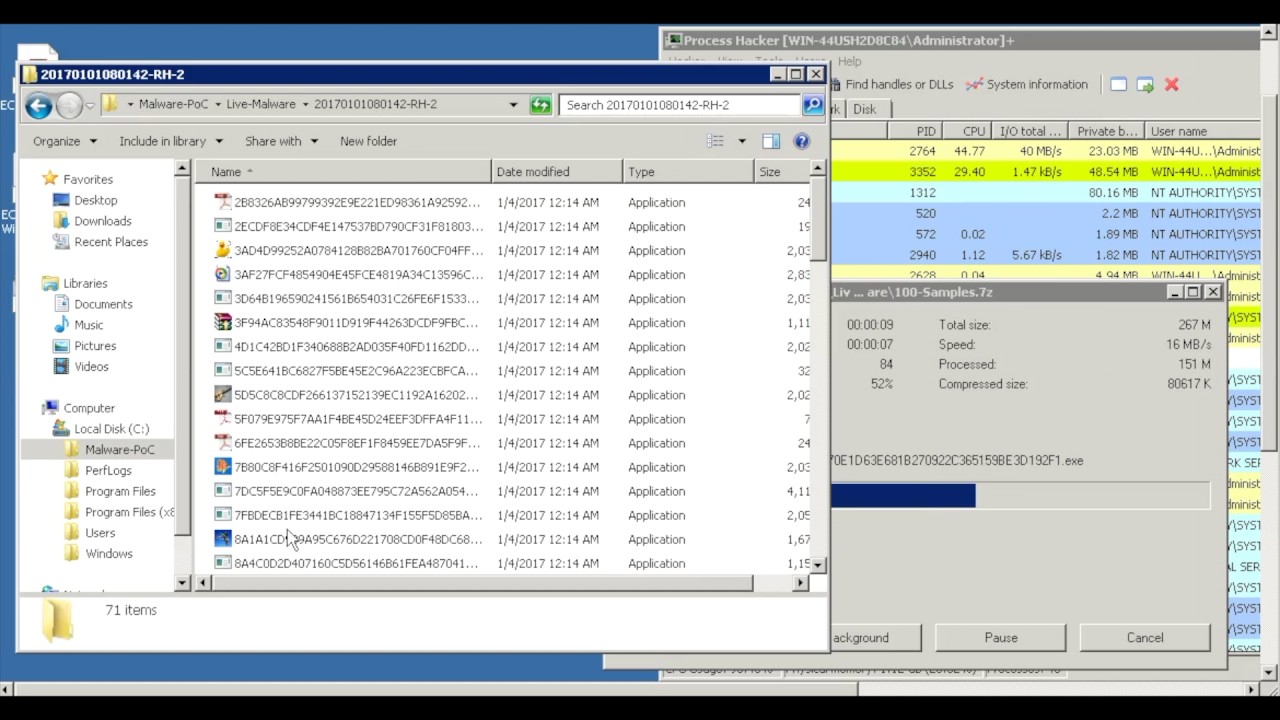Click the file list vertical scrollbar down arrow
This screenshot has height=720, width=1280.
(x=817, y=565)
